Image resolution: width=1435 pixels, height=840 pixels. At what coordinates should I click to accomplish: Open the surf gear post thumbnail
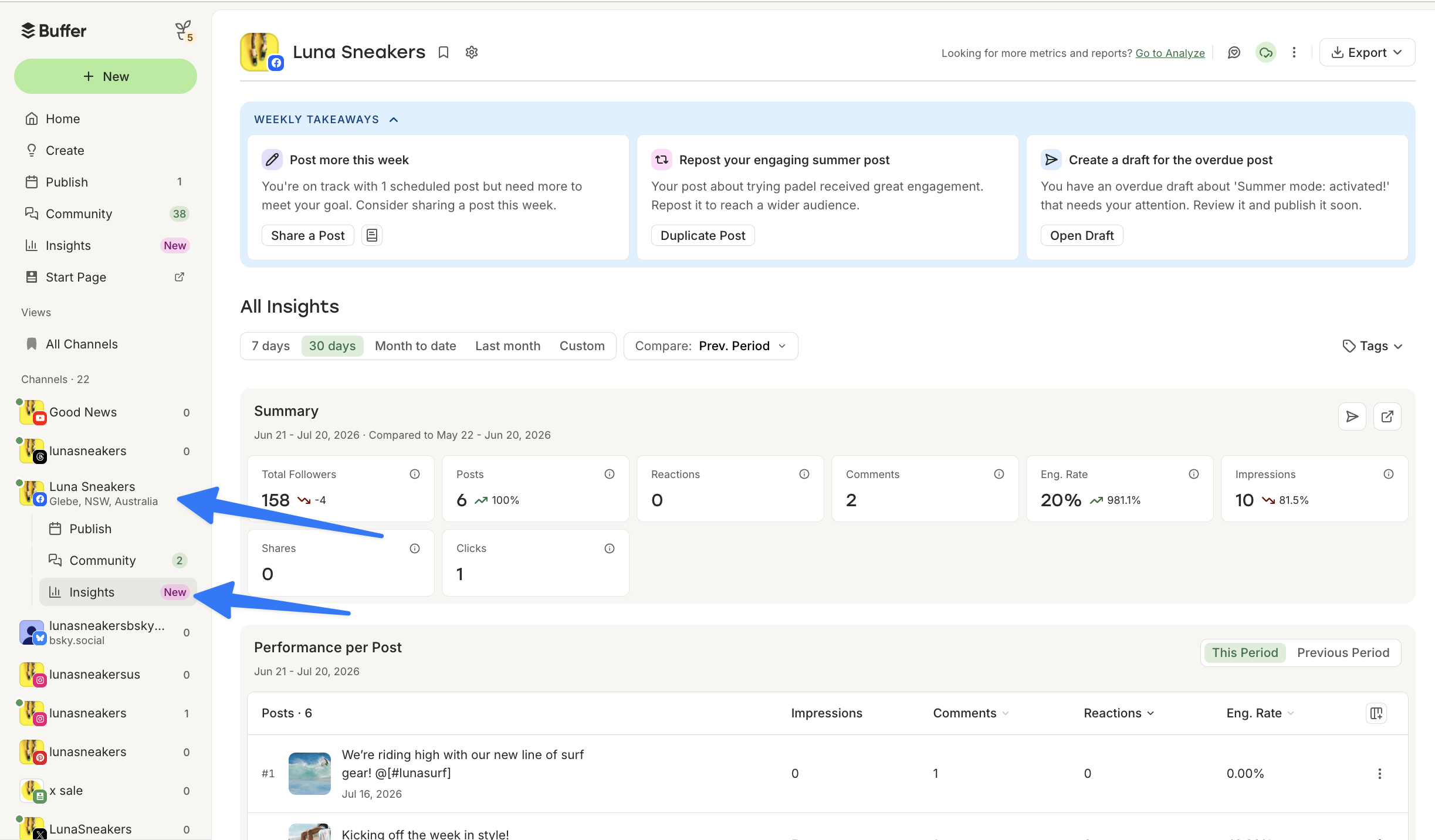click(x=310, y=774)
